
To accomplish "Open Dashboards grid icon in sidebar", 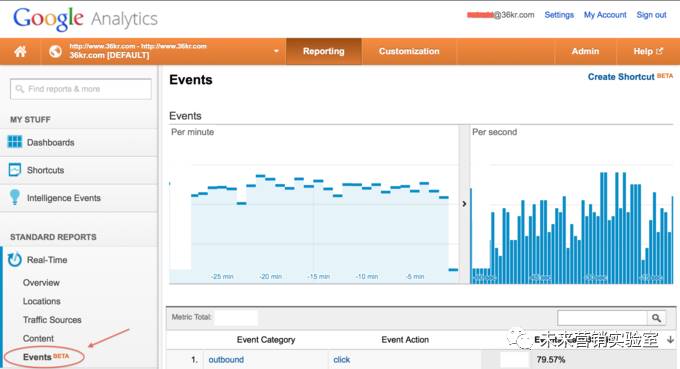I will click(x=15, y=142).
